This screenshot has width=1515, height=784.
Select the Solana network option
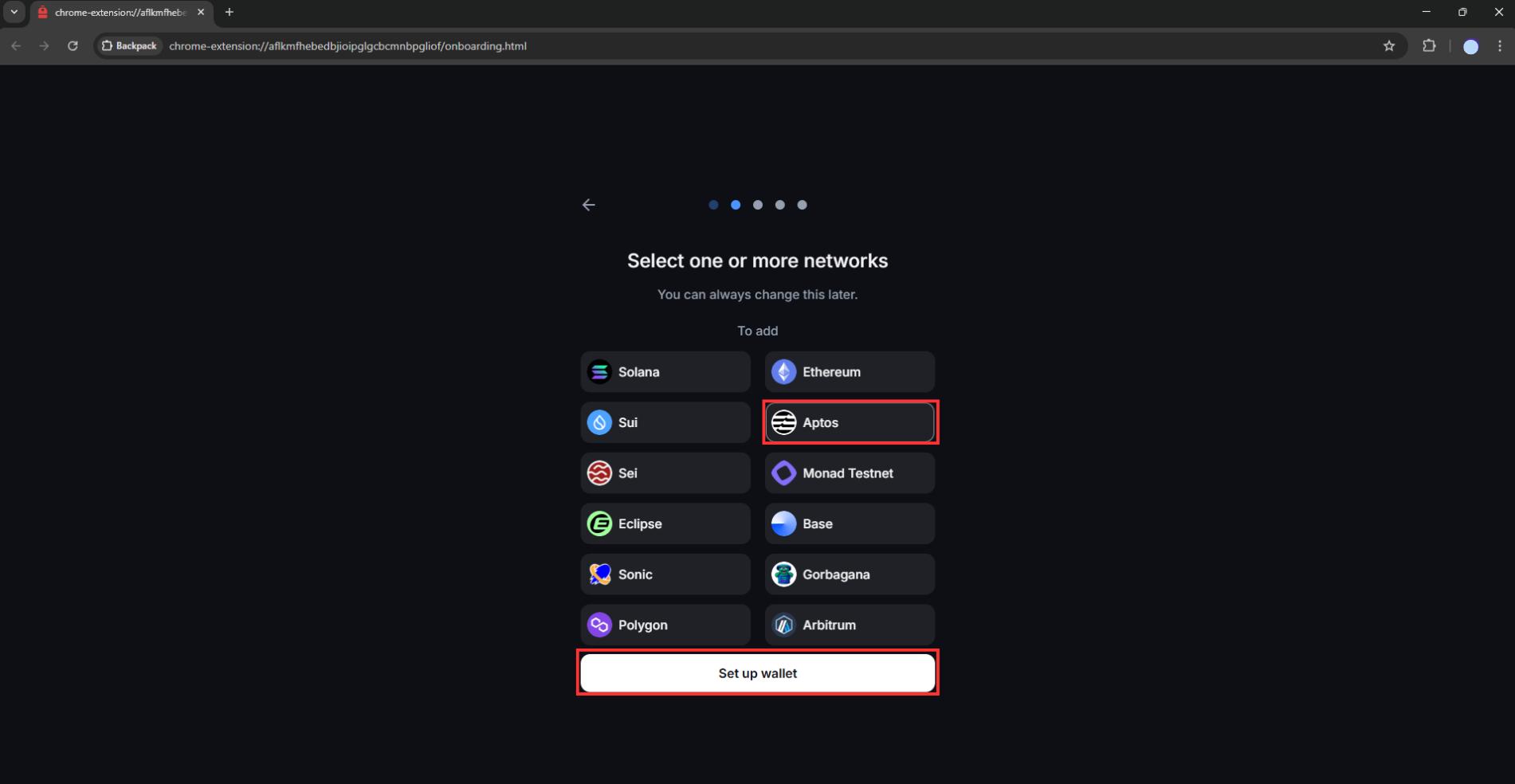click(x=665, y=372)
